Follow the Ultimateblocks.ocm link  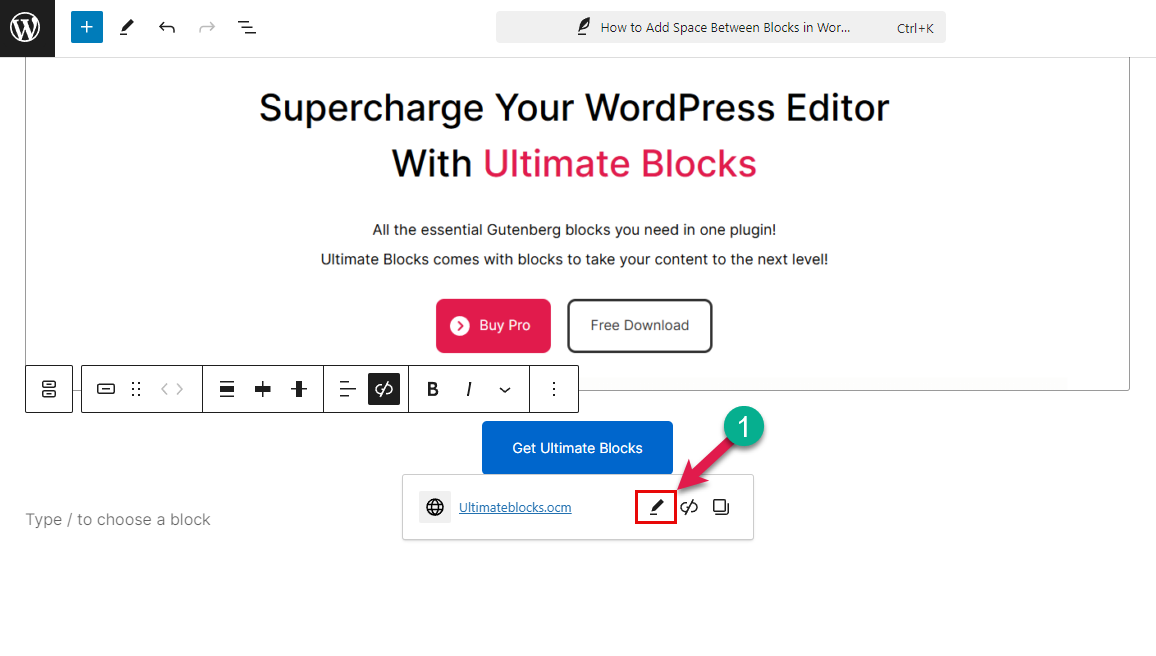pos(514,507)
